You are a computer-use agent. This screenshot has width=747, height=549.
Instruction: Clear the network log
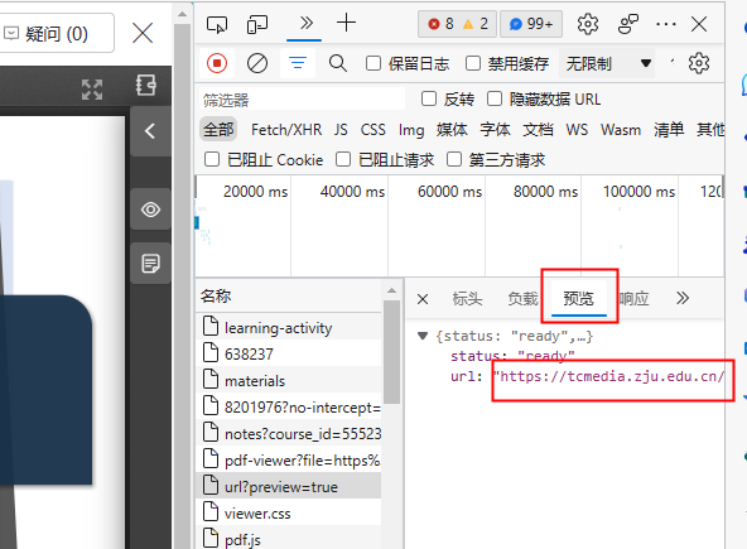(x=257, y=63)
